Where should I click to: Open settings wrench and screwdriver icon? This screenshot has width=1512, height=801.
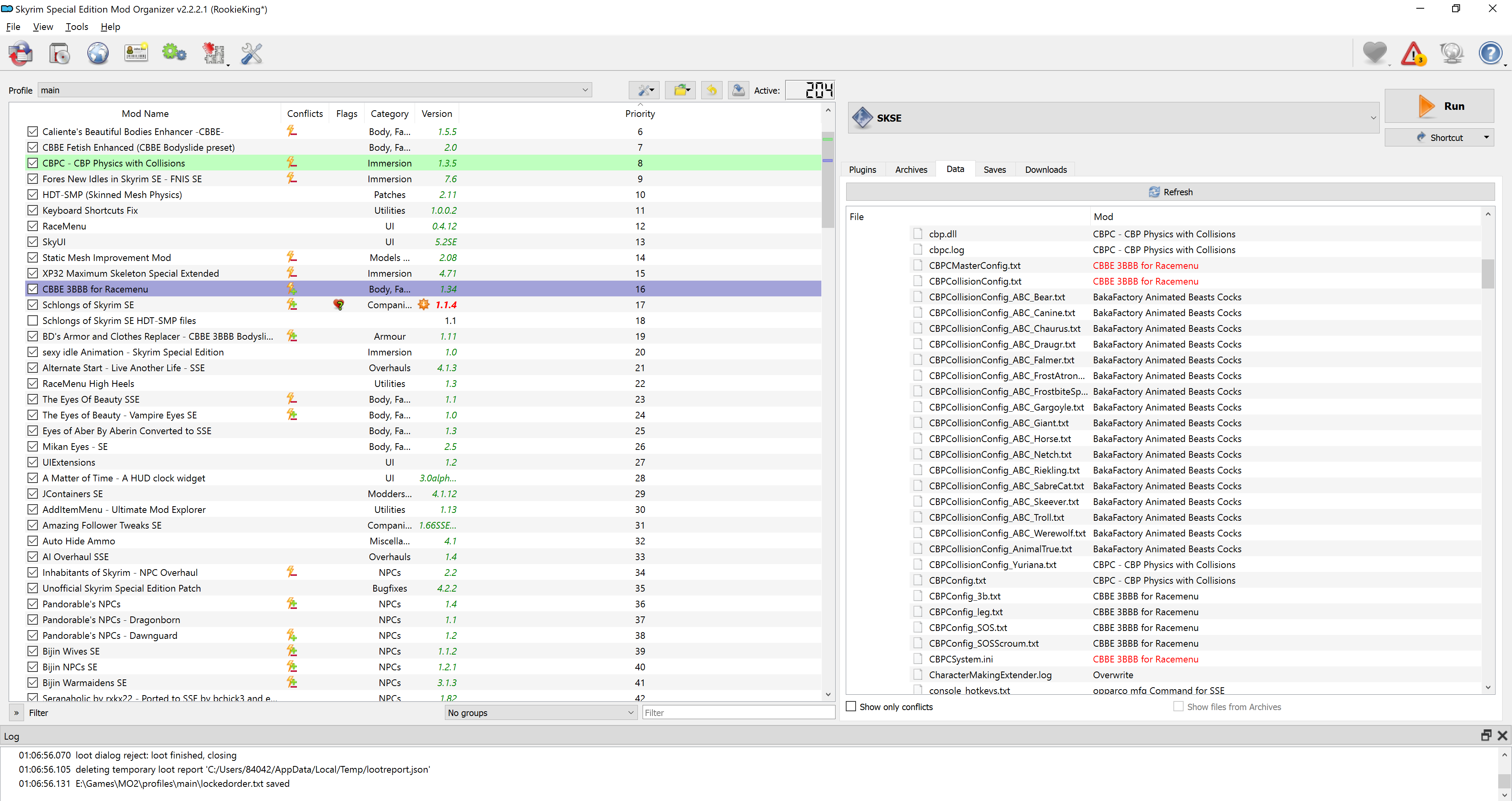[251, 54]
